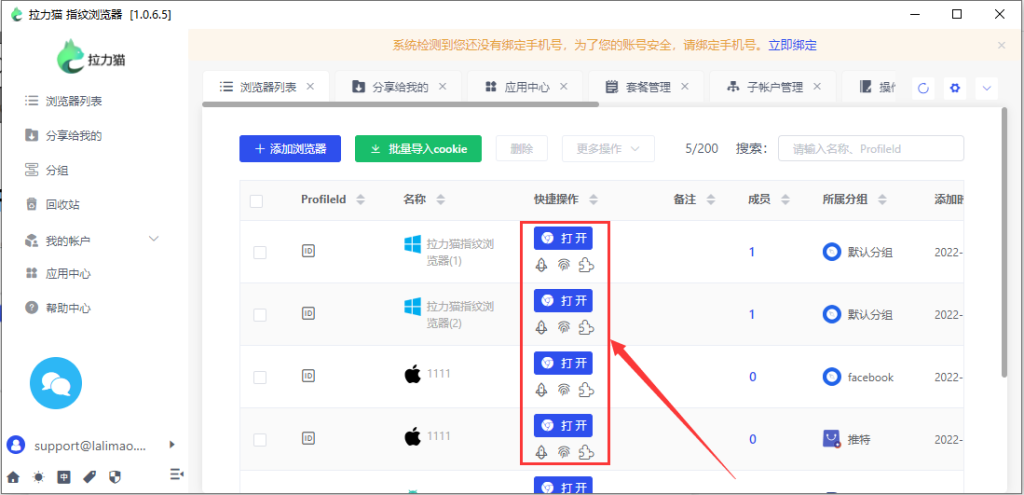Dismiss the phone binding banner
1024x495 pixels.
point(1002,45)
